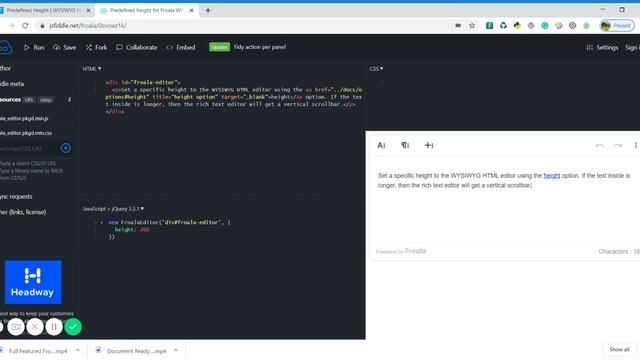Reload the page
640x360 pixels.
[x=25, y=25]
